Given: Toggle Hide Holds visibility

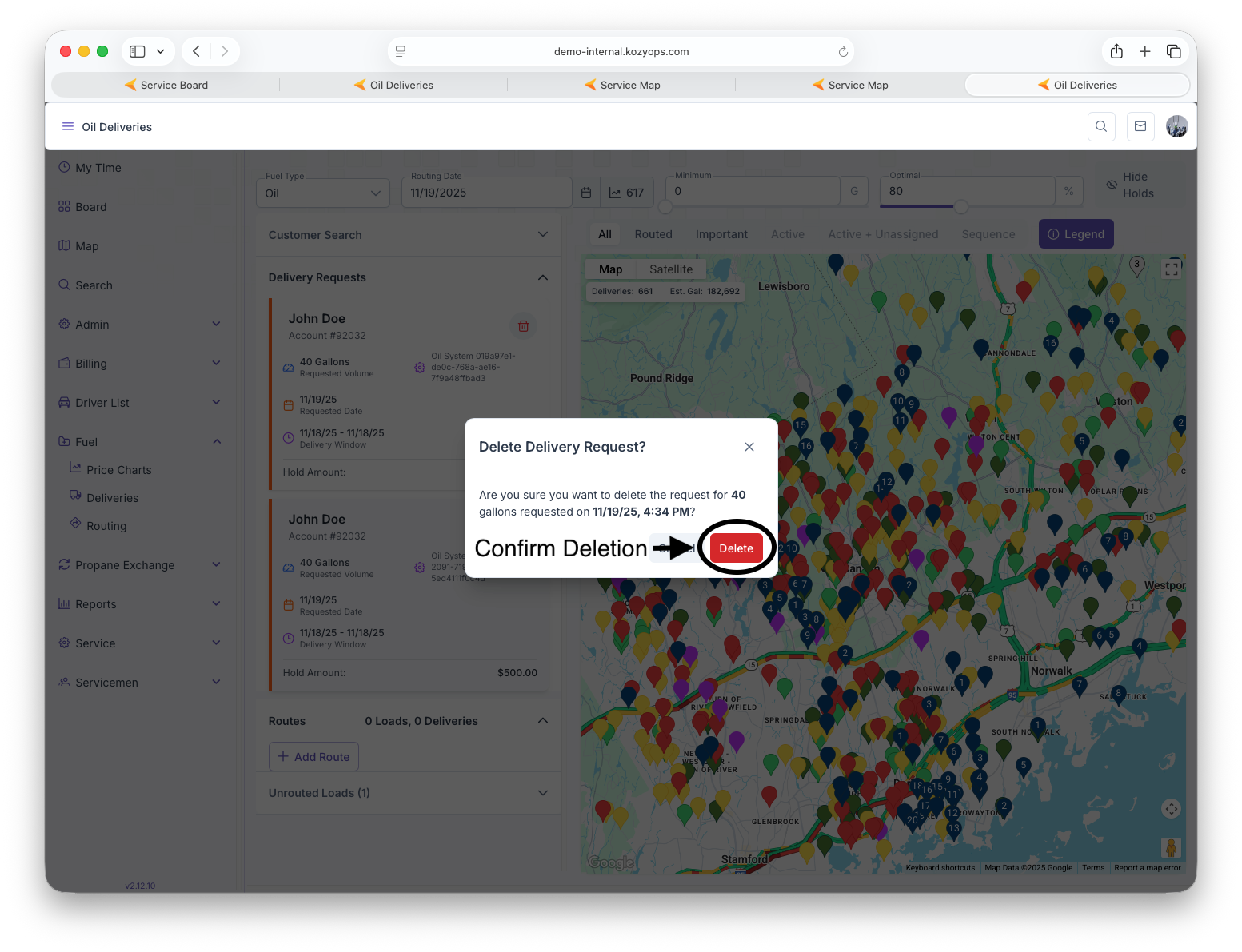Looking at the screenshot, I should 1129,185.
